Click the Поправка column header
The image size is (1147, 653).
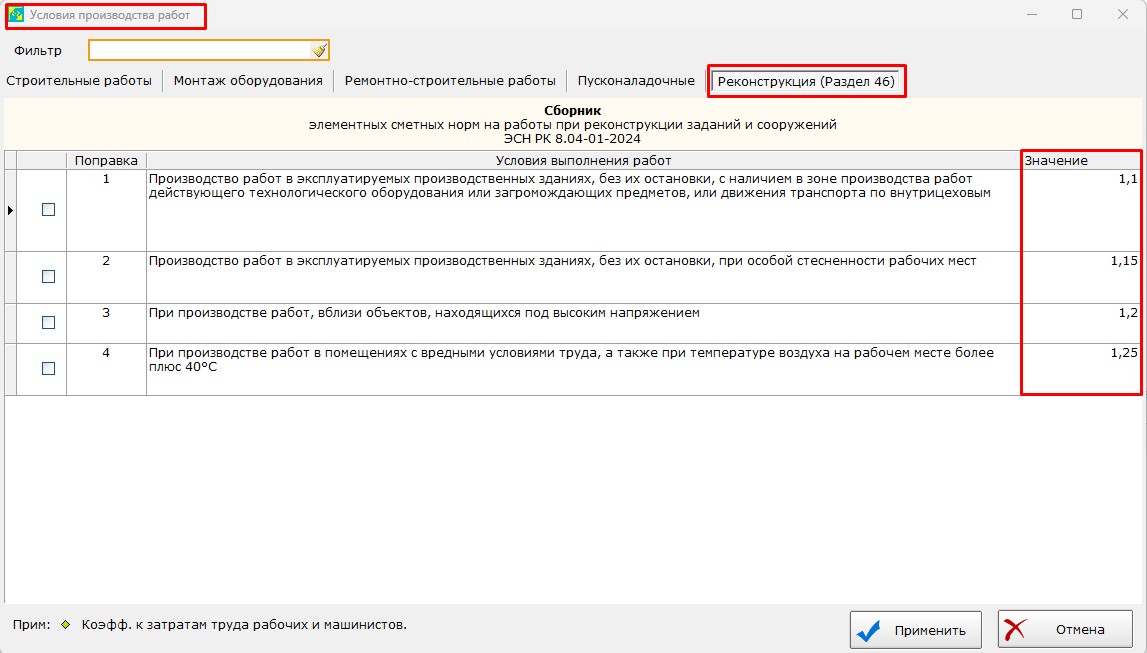(106, 160)
